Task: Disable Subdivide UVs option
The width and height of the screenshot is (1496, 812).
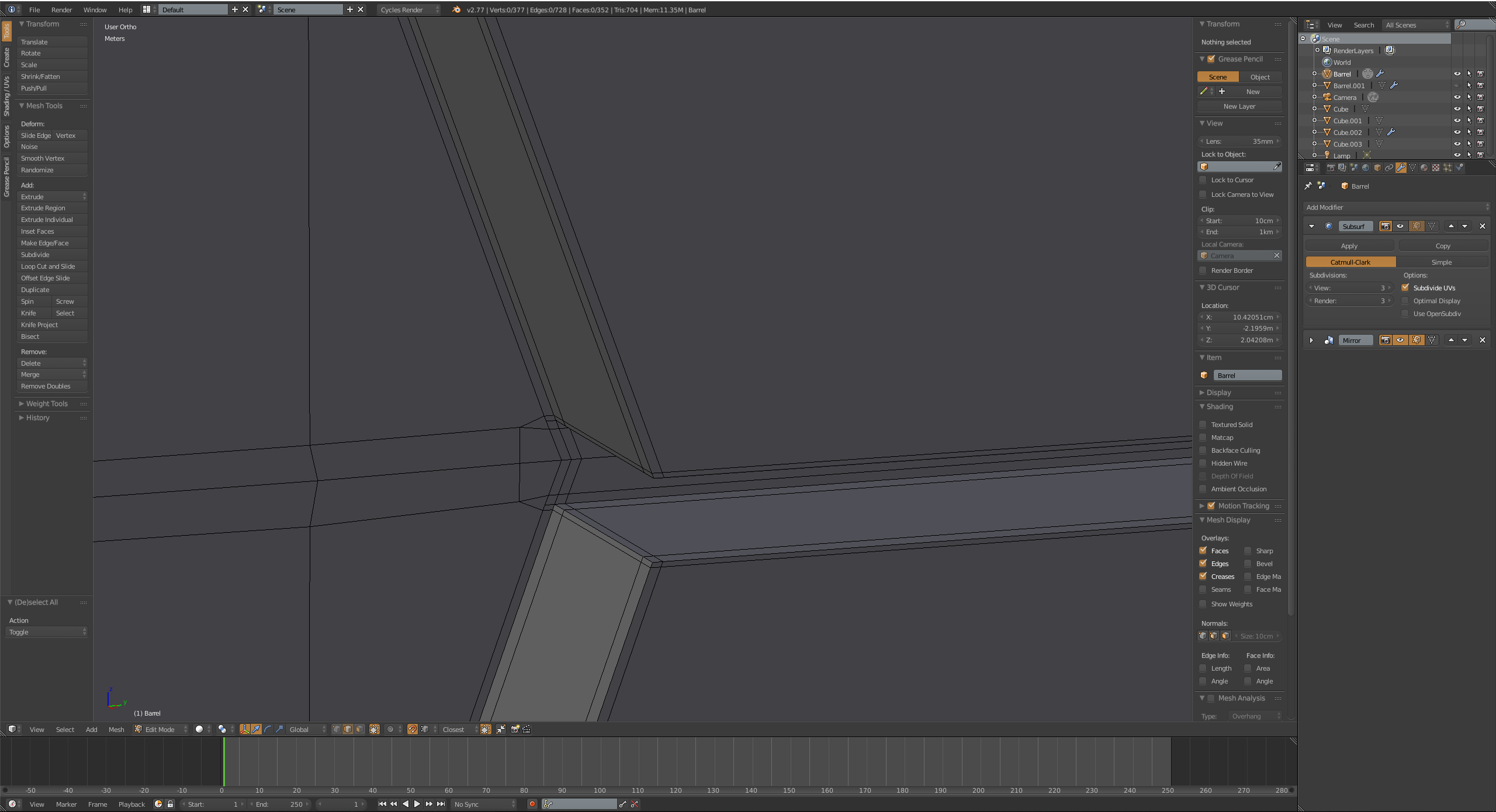Action: pos(1405,287)
